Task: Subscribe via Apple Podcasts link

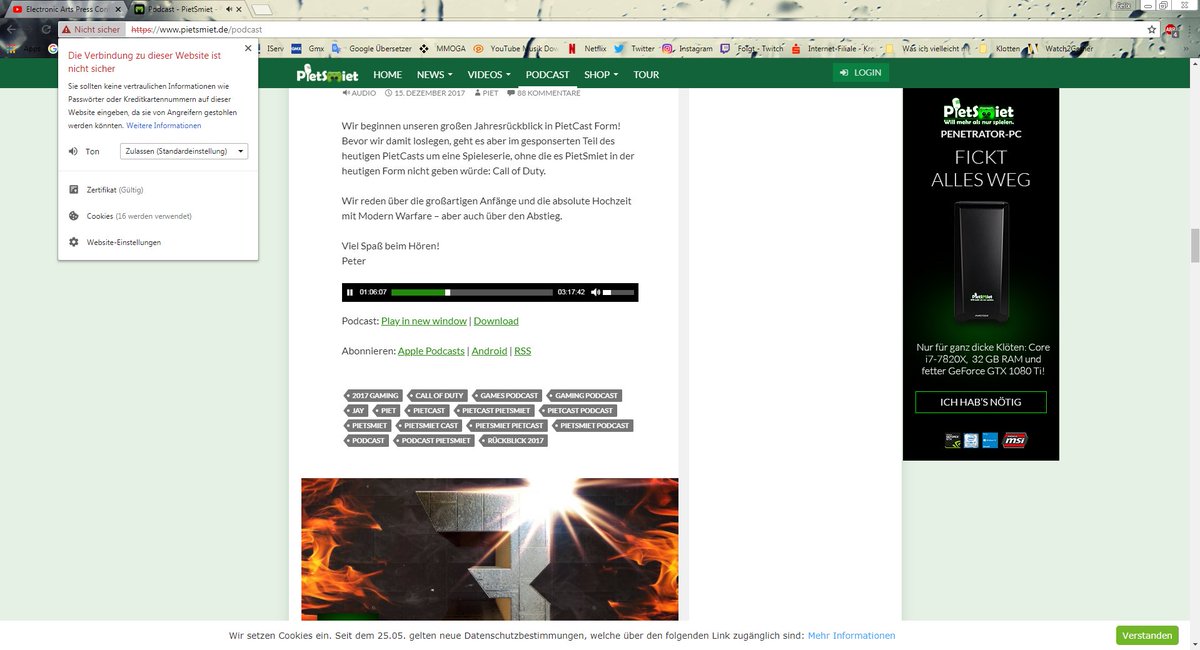Action: click(x=431, y=351)
